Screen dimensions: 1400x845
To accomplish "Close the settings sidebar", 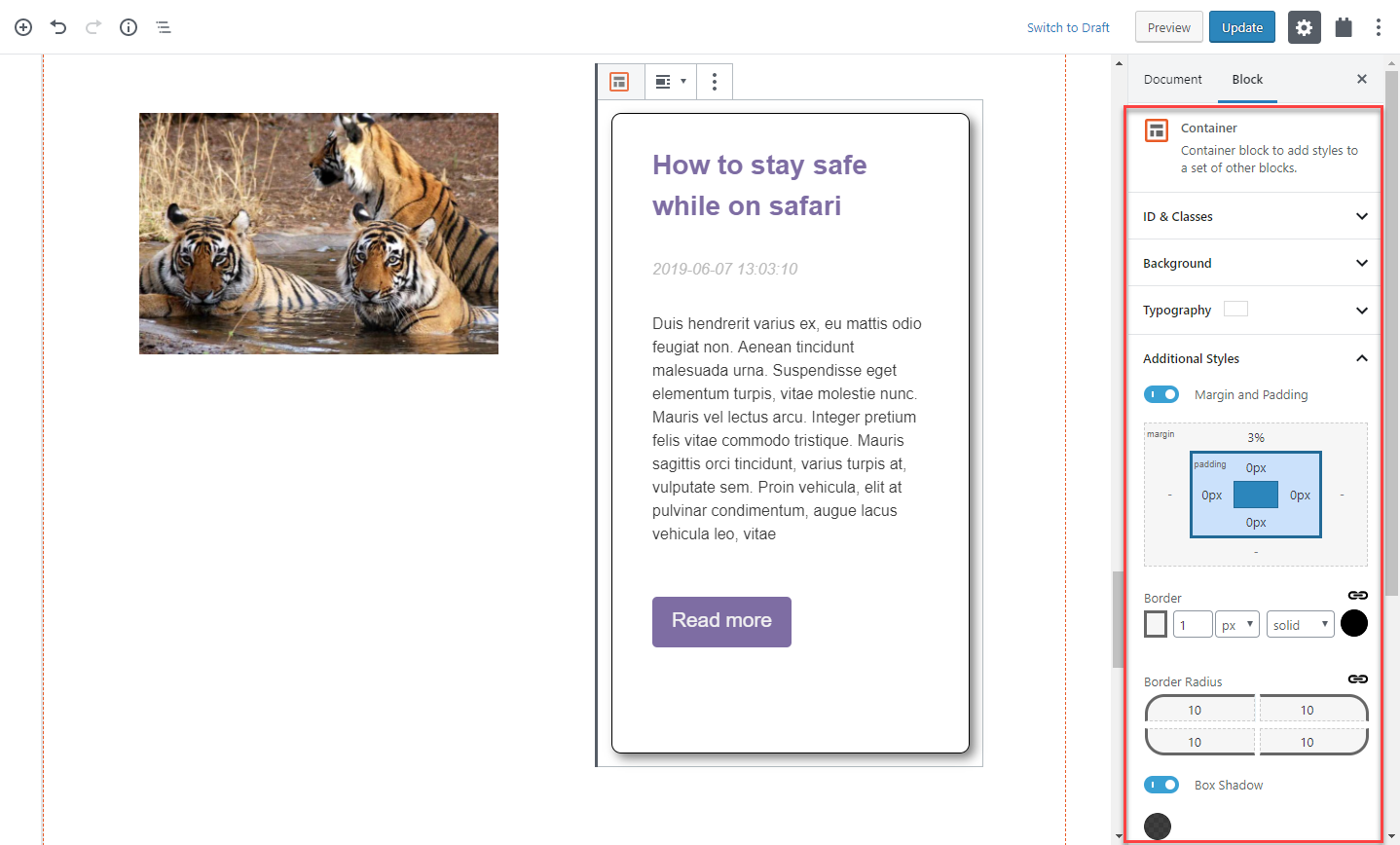I will [1362, 79].
